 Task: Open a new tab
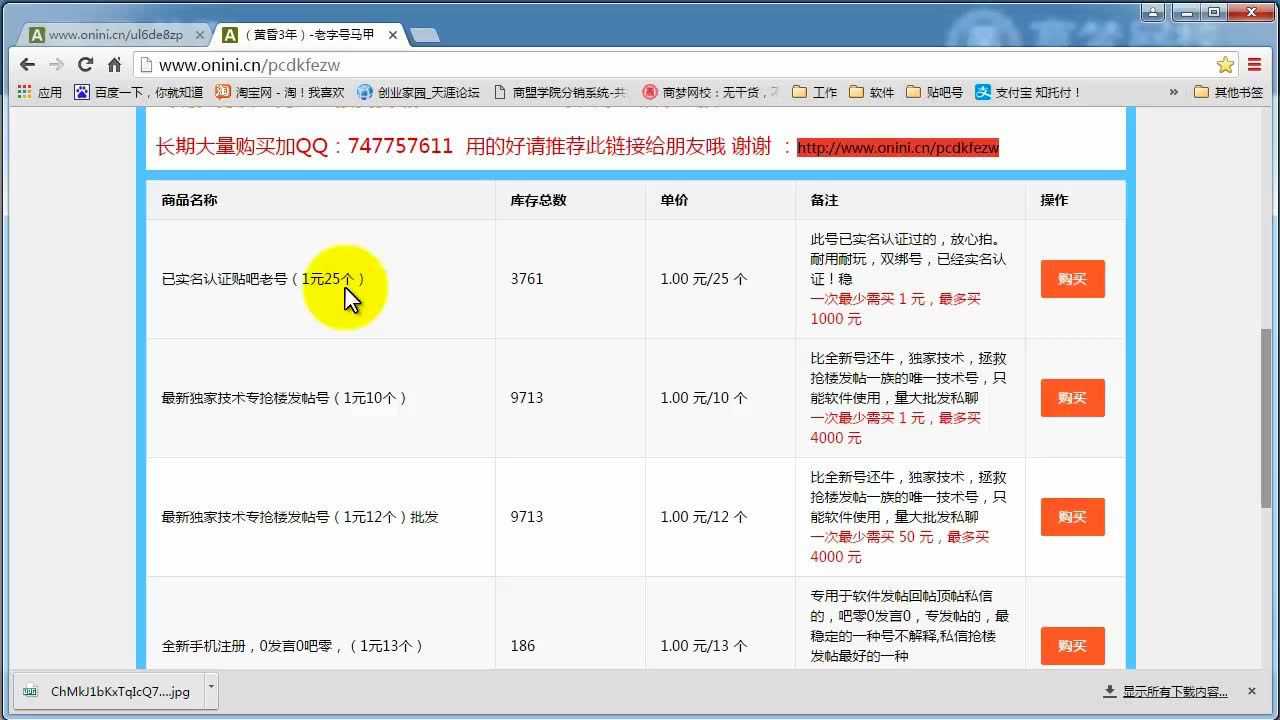tap(424, 35)
